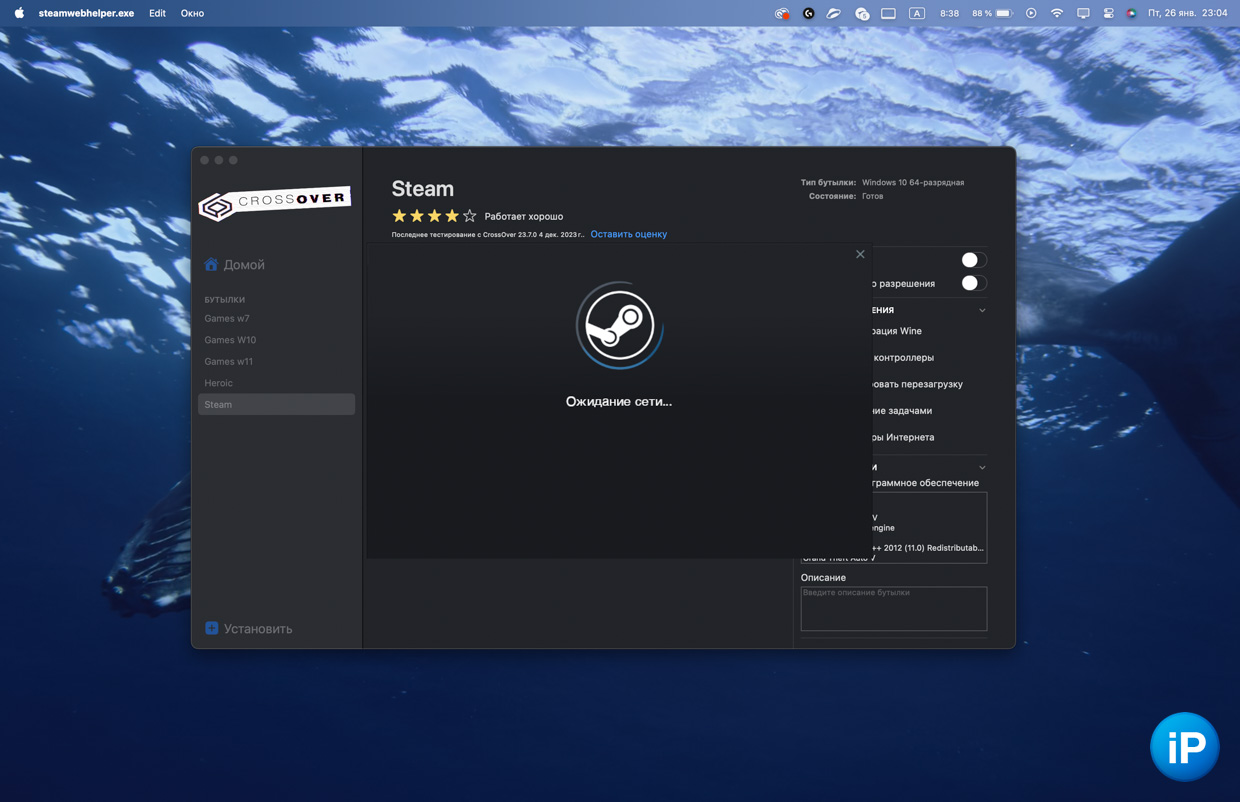Click the rectangle screen icon in menu bar
The image size is (1240, 802).
tap(888, 13)
